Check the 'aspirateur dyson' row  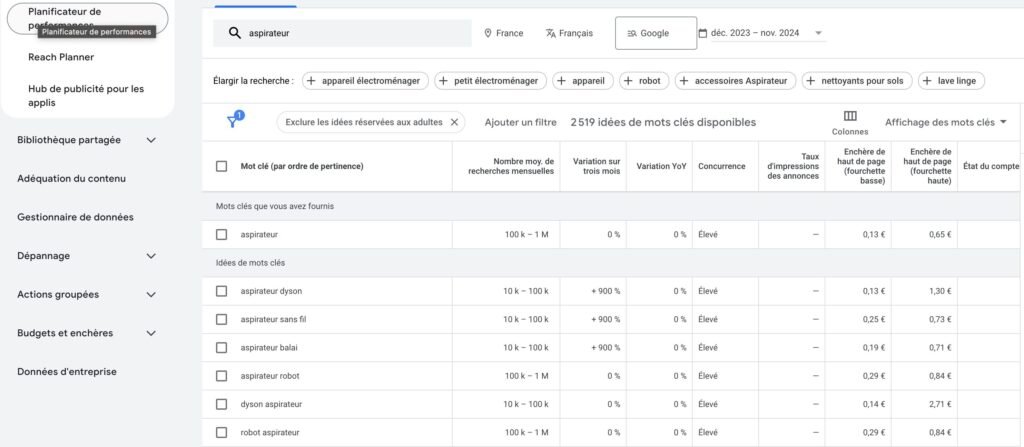click(x=221, y=291)
